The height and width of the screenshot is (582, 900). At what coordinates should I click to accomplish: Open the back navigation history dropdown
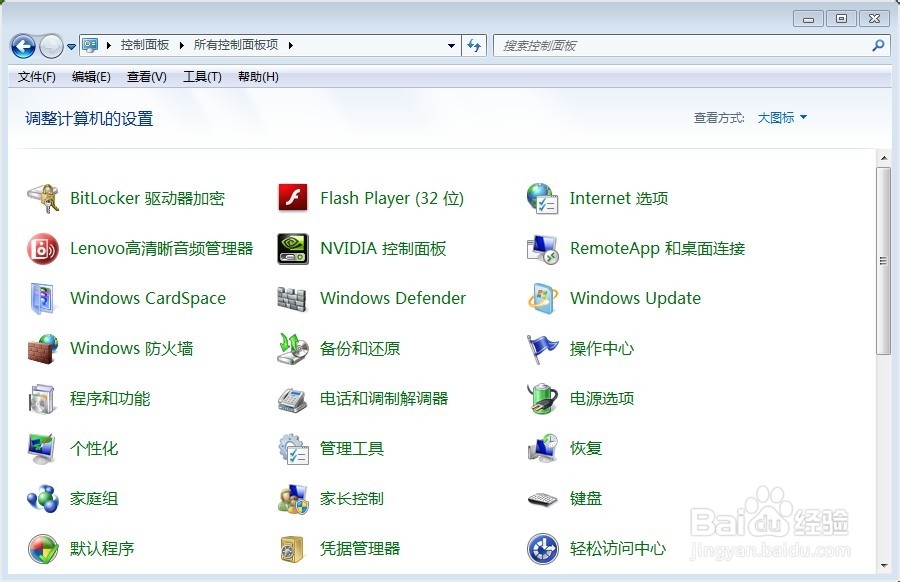click(70, 45)
